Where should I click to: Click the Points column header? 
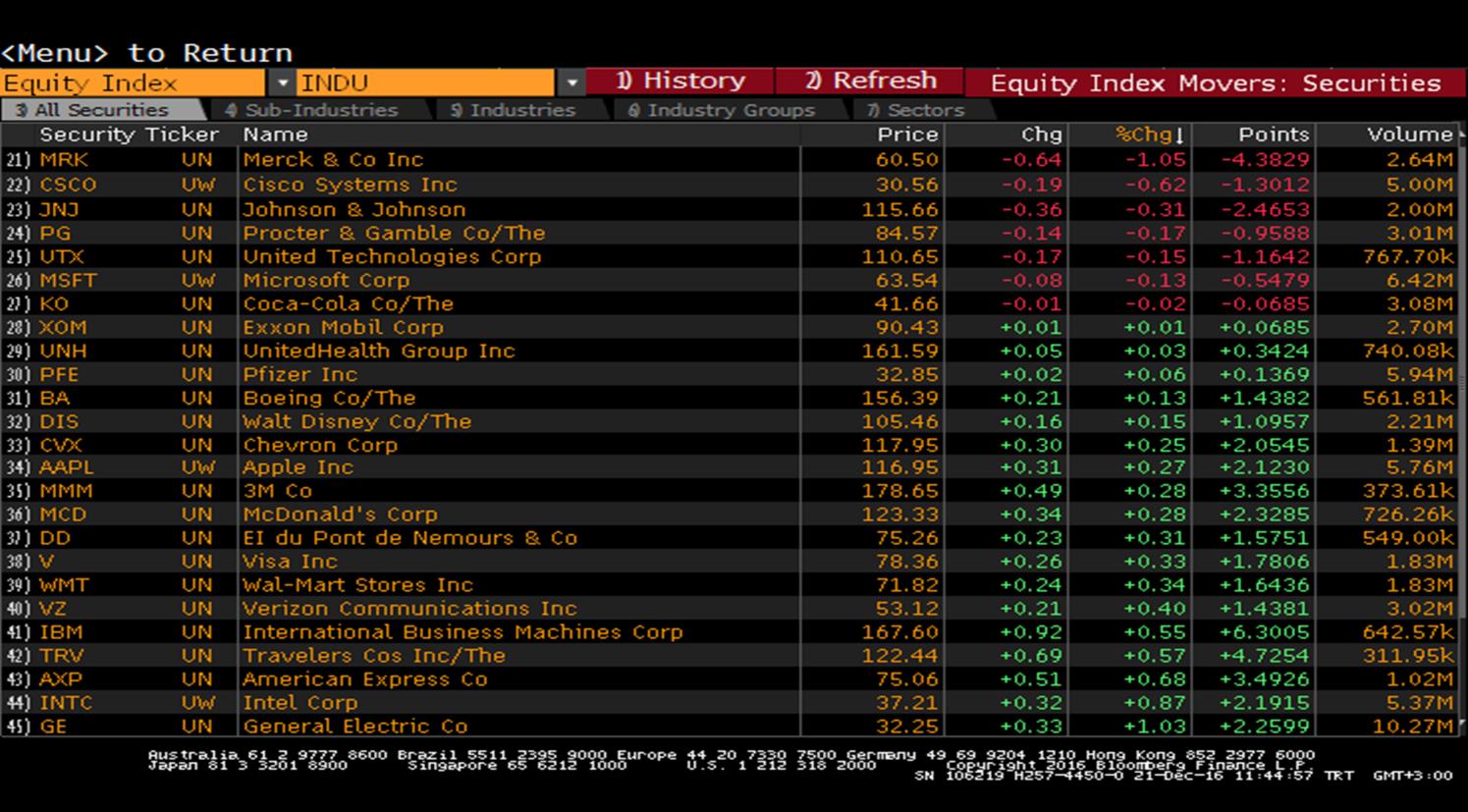[1274, 135]
